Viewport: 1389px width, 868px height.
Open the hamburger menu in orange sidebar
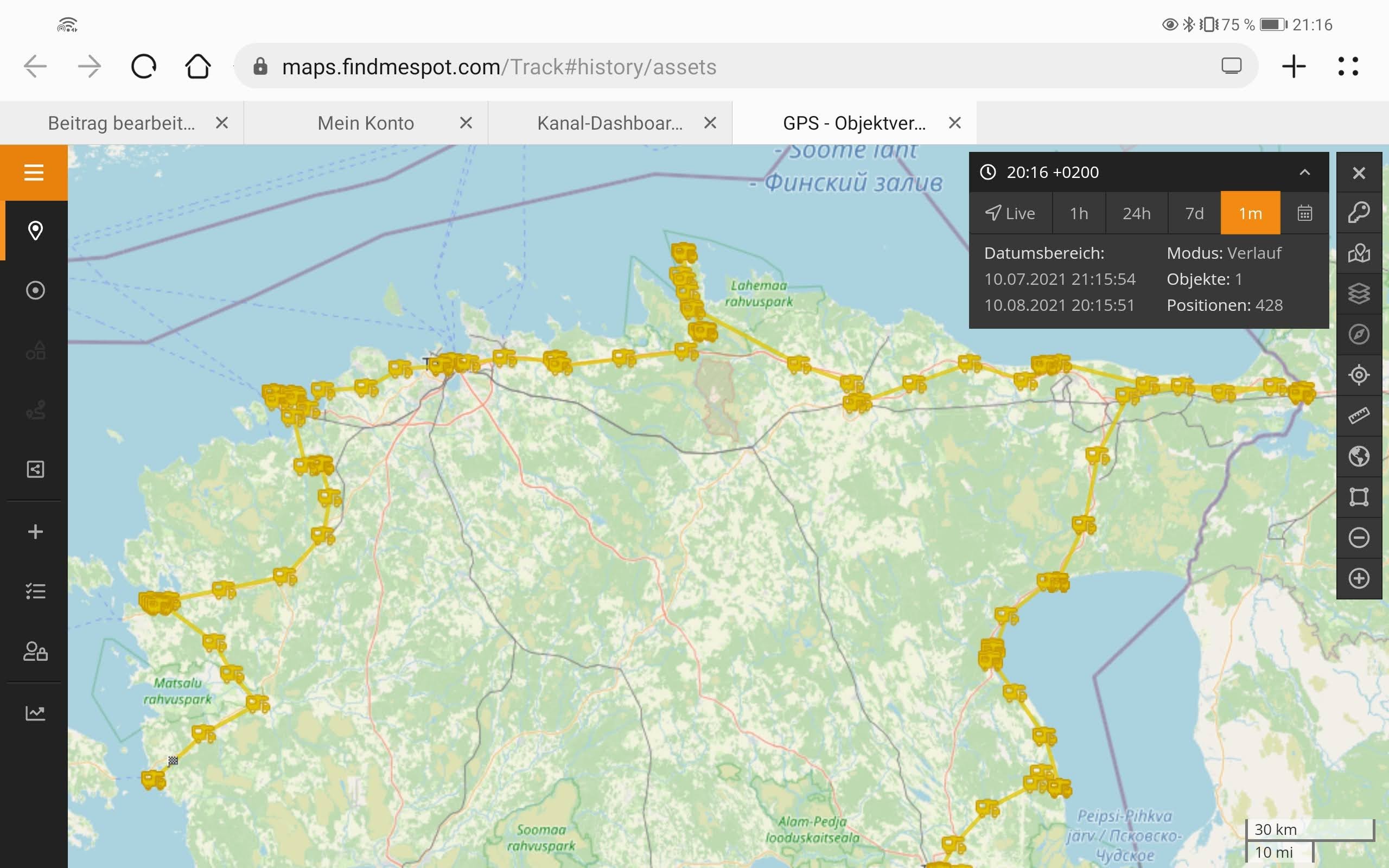click(x=34, y=172)
